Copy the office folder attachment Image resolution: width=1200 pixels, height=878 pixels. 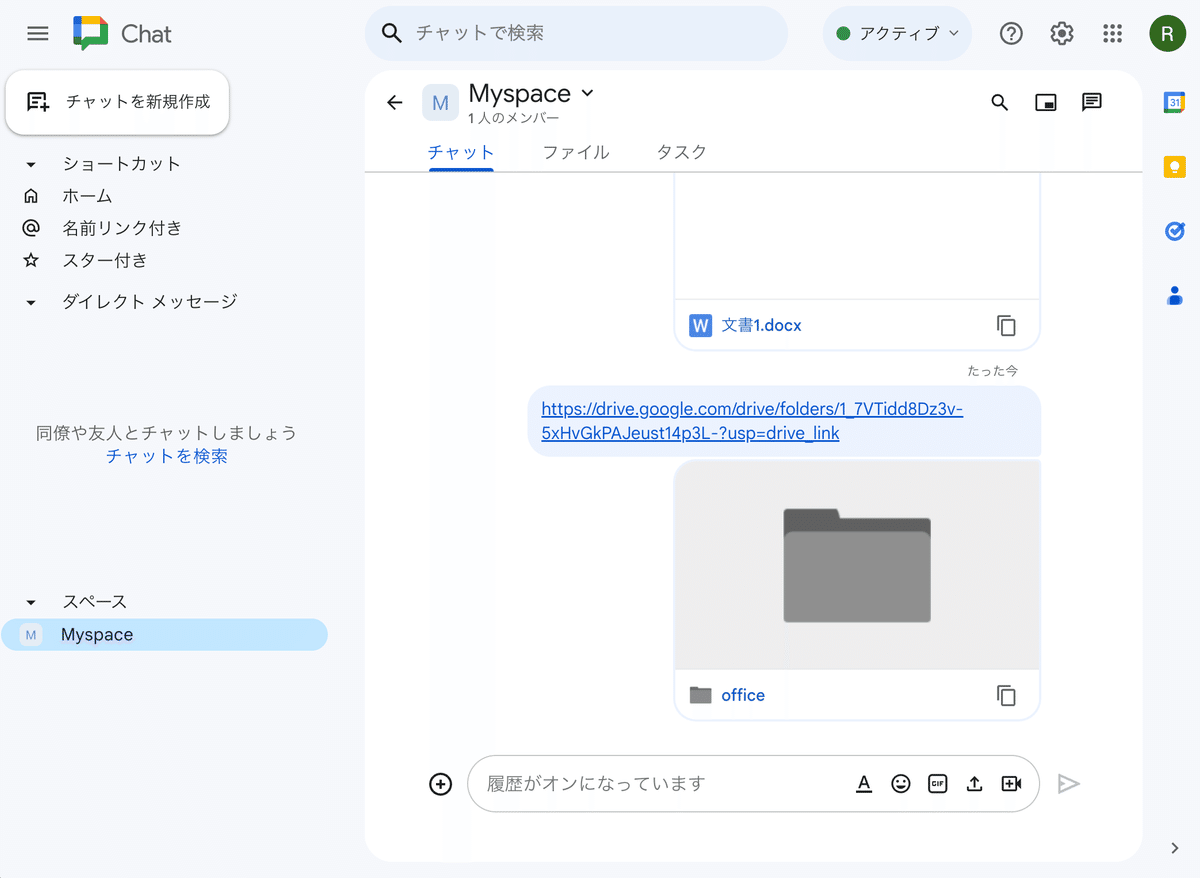[1006, 695]
